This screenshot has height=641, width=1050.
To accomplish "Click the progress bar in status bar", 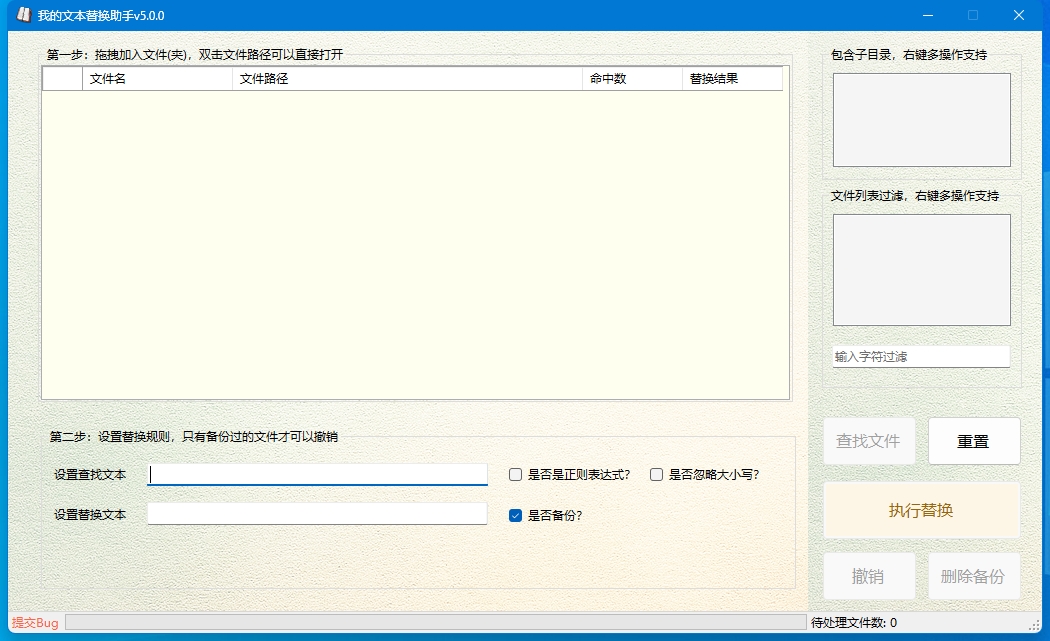I will point(435,623).
